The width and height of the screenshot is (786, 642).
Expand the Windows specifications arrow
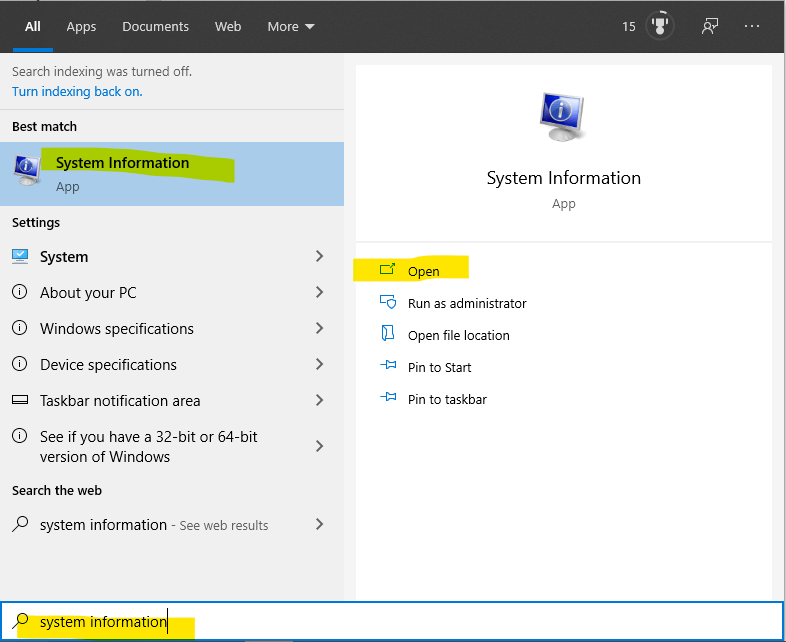coord(319,328)
